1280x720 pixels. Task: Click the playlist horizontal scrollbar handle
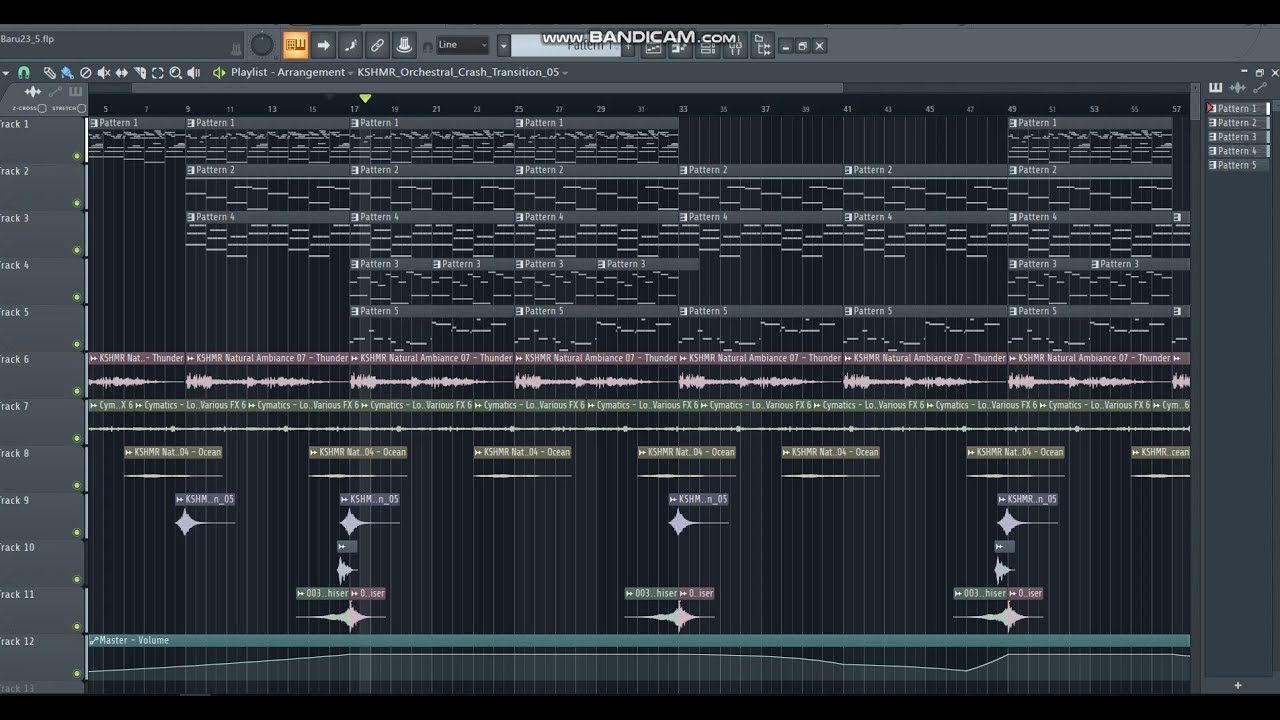[x=486, y=88]
